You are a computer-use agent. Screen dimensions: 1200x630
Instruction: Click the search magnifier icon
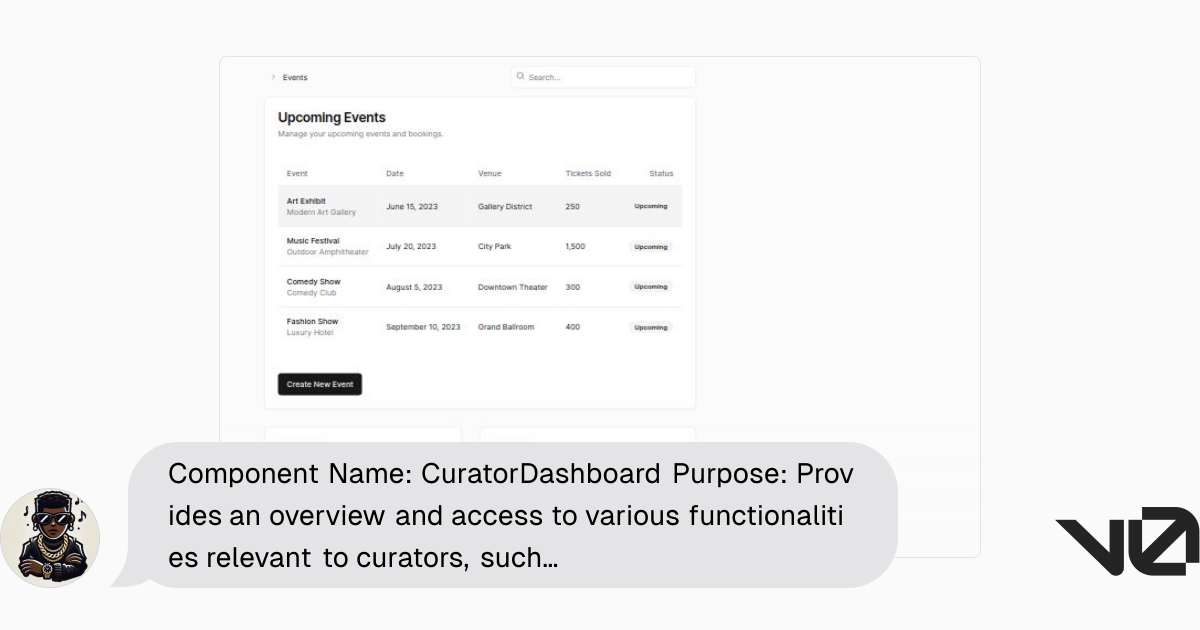(x=520, y=76)
